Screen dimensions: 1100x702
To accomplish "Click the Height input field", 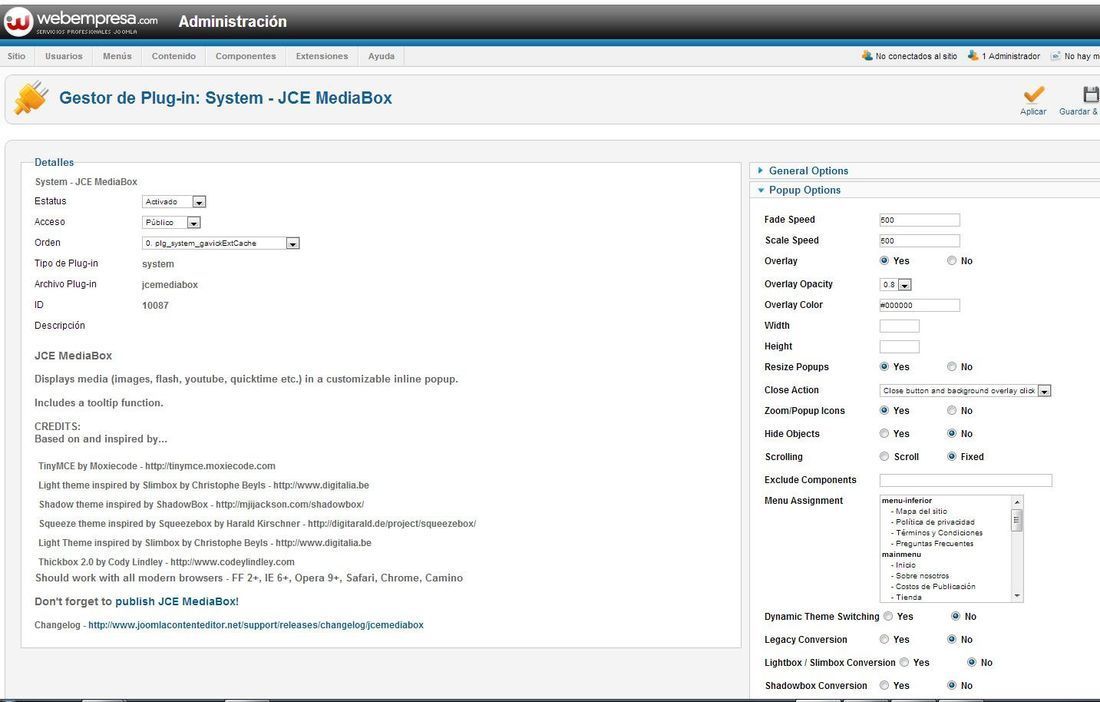I will click(899, 346).
